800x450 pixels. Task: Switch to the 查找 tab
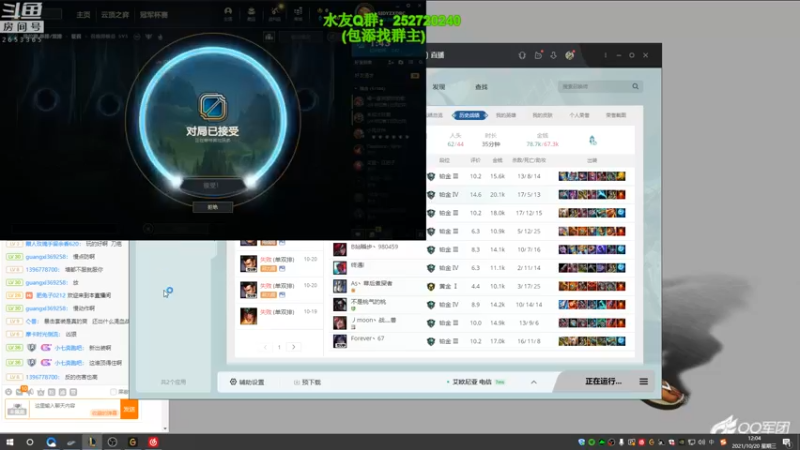(481, 87)
